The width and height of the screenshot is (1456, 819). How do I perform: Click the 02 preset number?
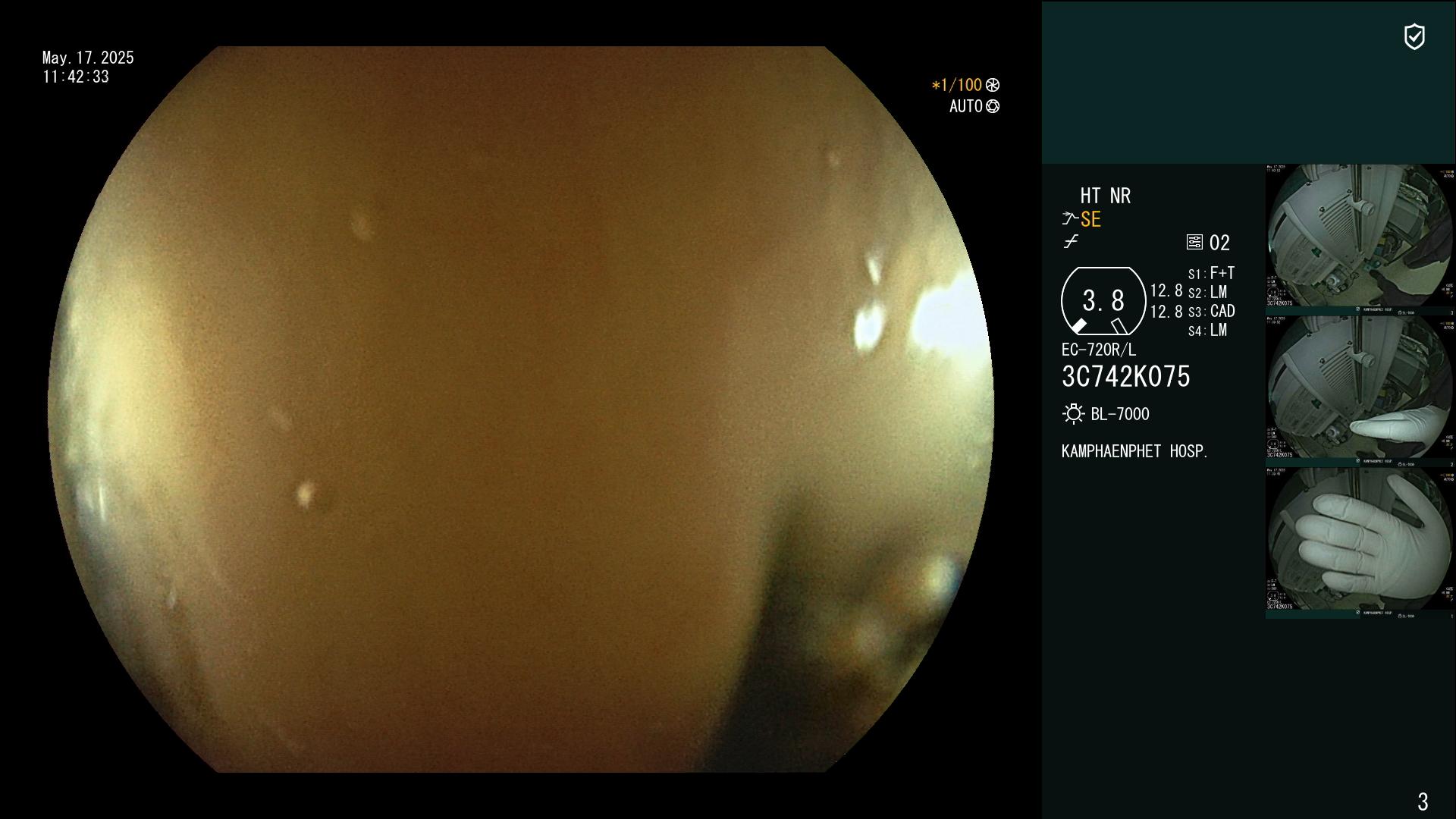1219,243
